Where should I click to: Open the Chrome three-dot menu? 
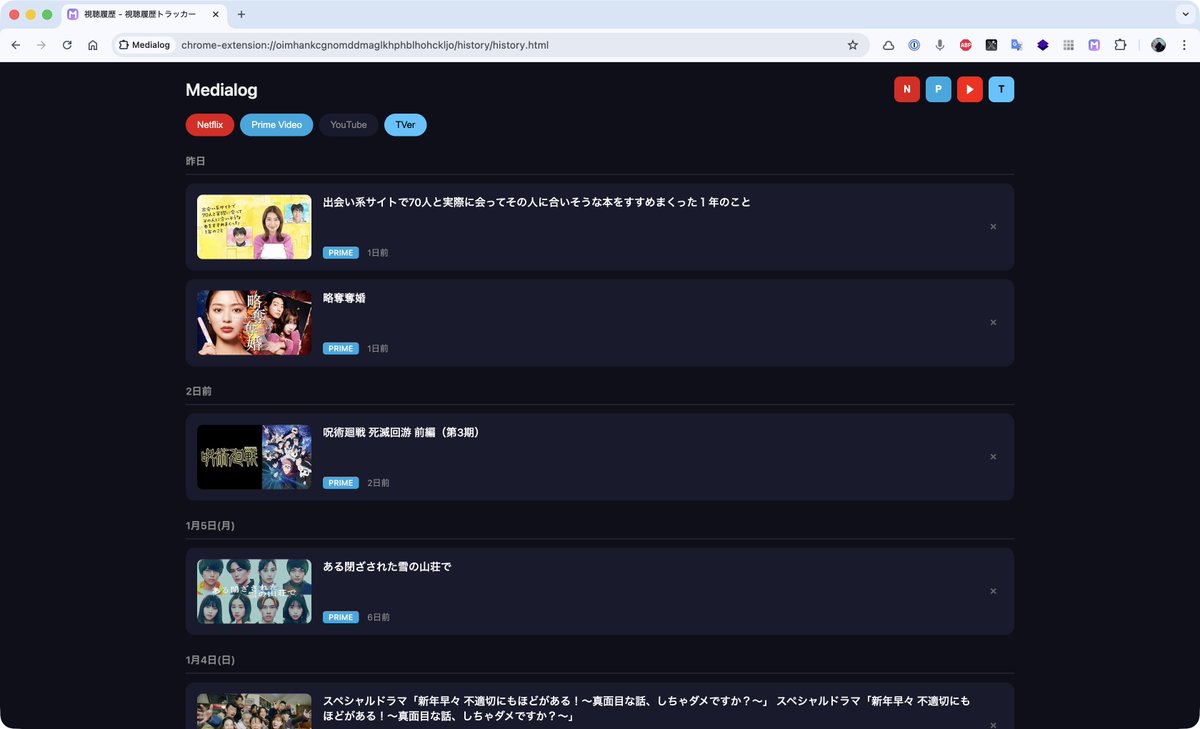(x=1183, y=46)
